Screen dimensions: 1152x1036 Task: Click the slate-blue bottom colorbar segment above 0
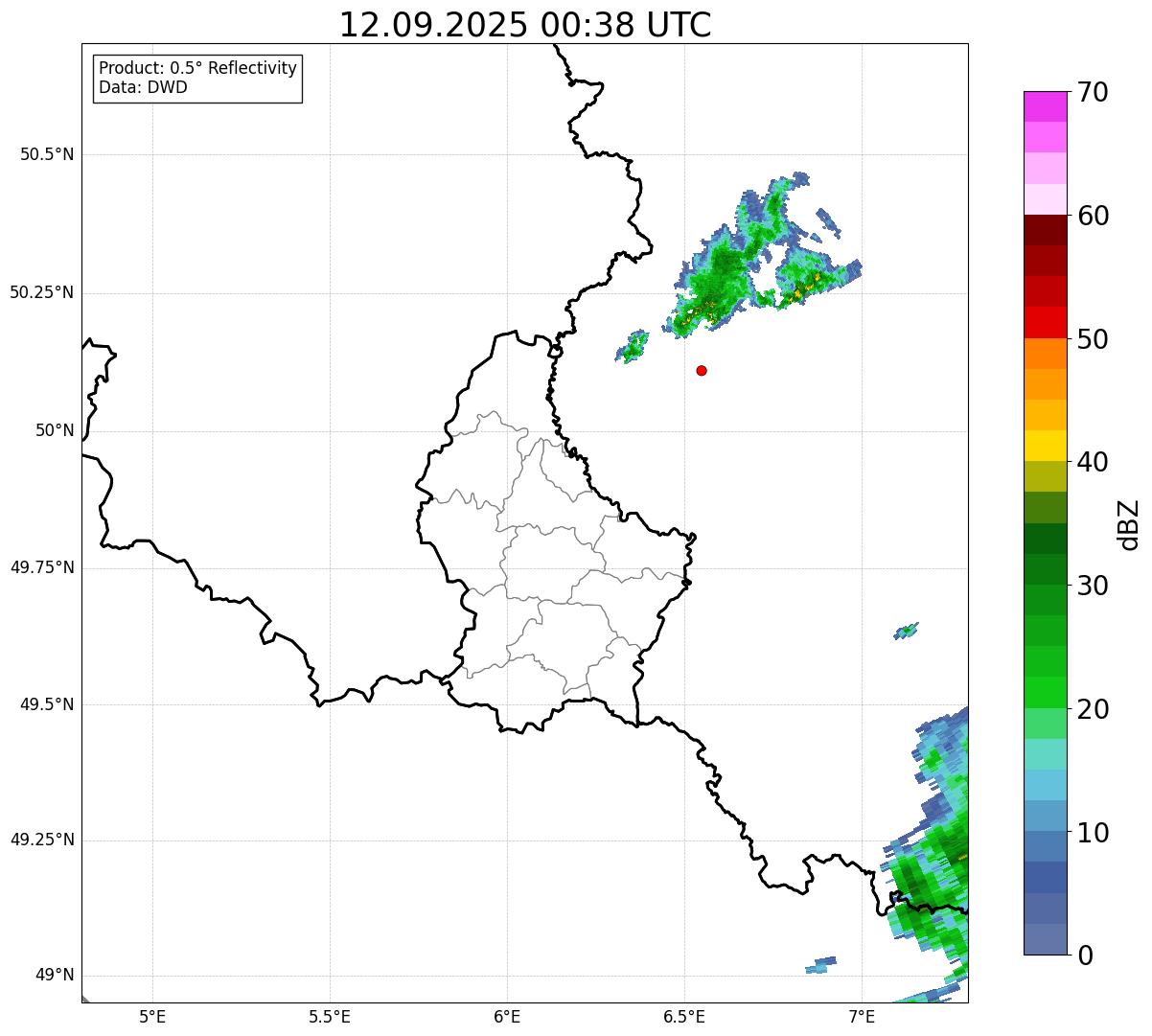point(1045,939)
